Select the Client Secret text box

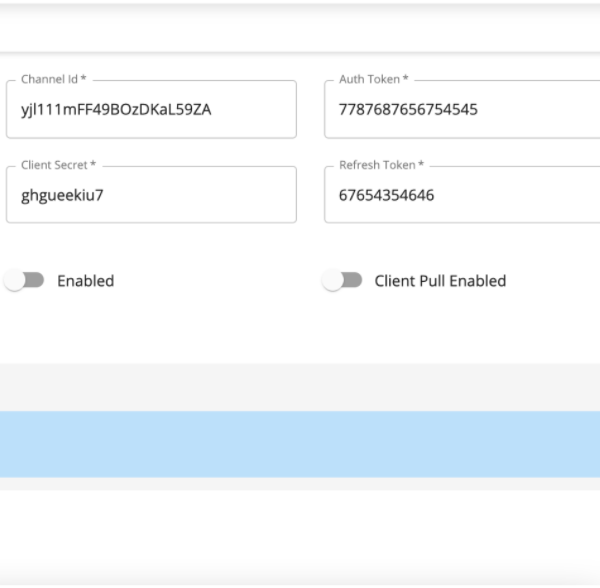point(152,195)
